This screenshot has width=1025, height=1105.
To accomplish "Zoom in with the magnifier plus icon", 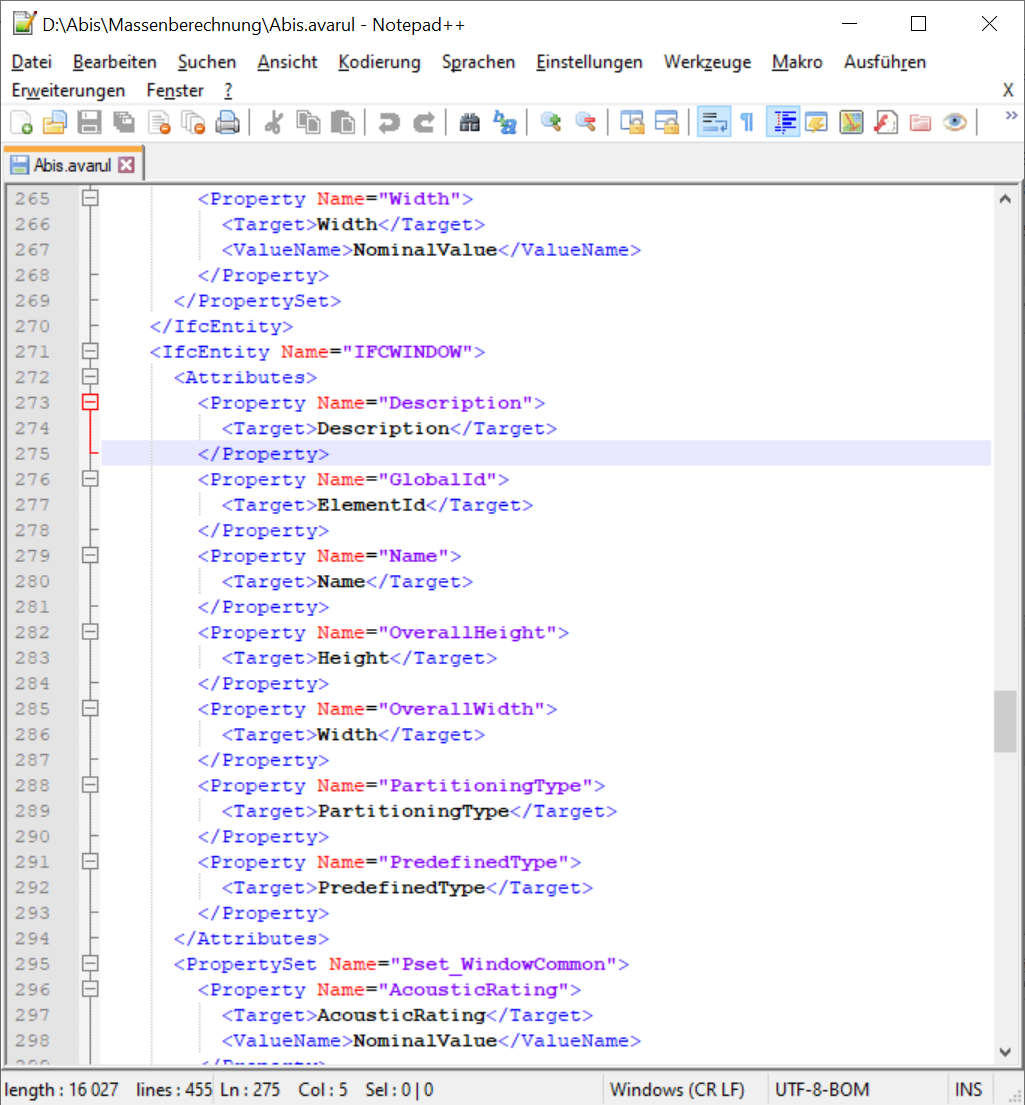I will tap(551, 123).
